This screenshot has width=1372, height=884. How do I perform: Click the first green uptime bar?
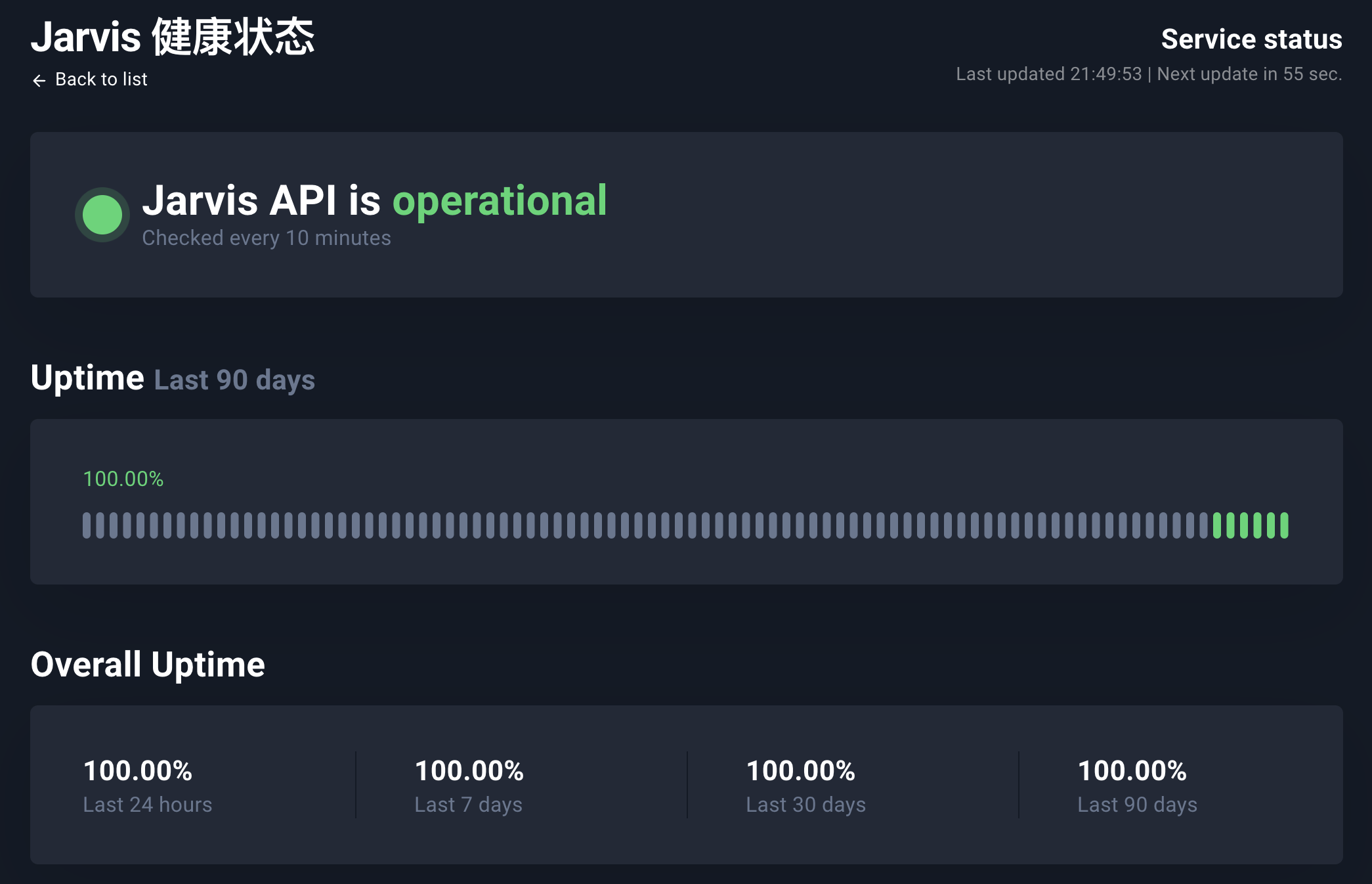[x=1217, y=525]
